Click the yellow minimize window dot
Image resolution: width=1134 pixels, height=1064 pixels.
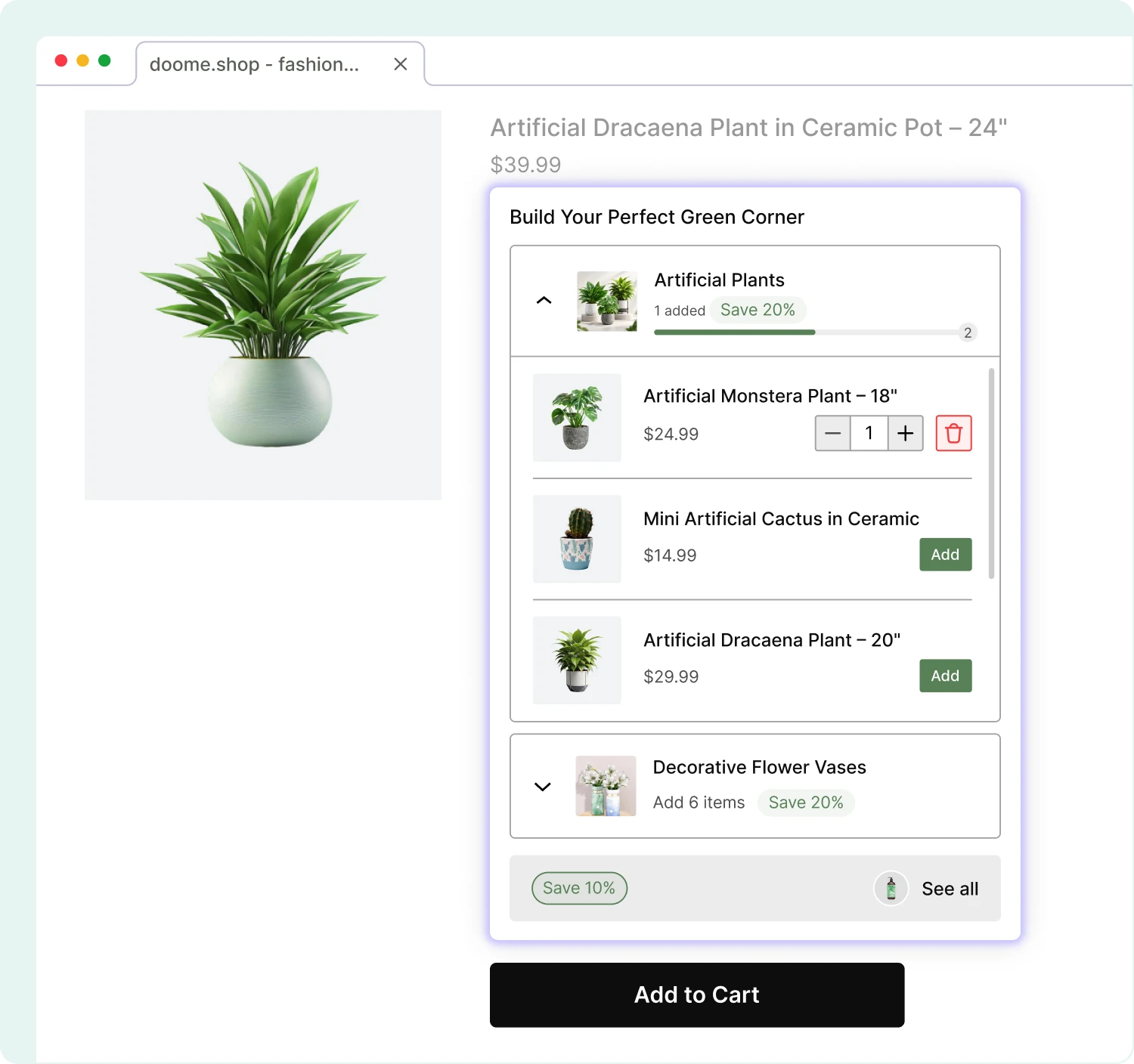83,60
